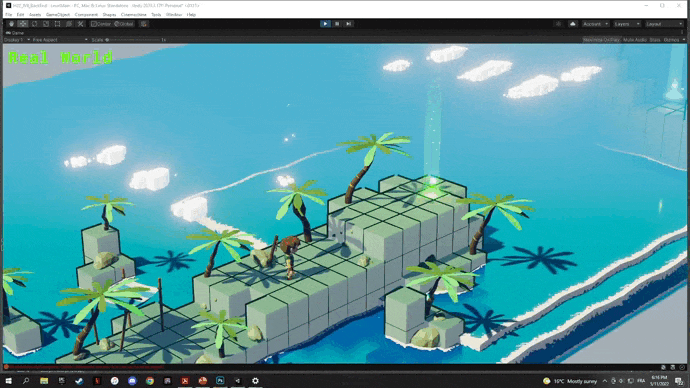Image resolution: width=690 pixels, height=388 pixels.
Task: Open File Explorer from taskbar
Action: coord(44,381)
